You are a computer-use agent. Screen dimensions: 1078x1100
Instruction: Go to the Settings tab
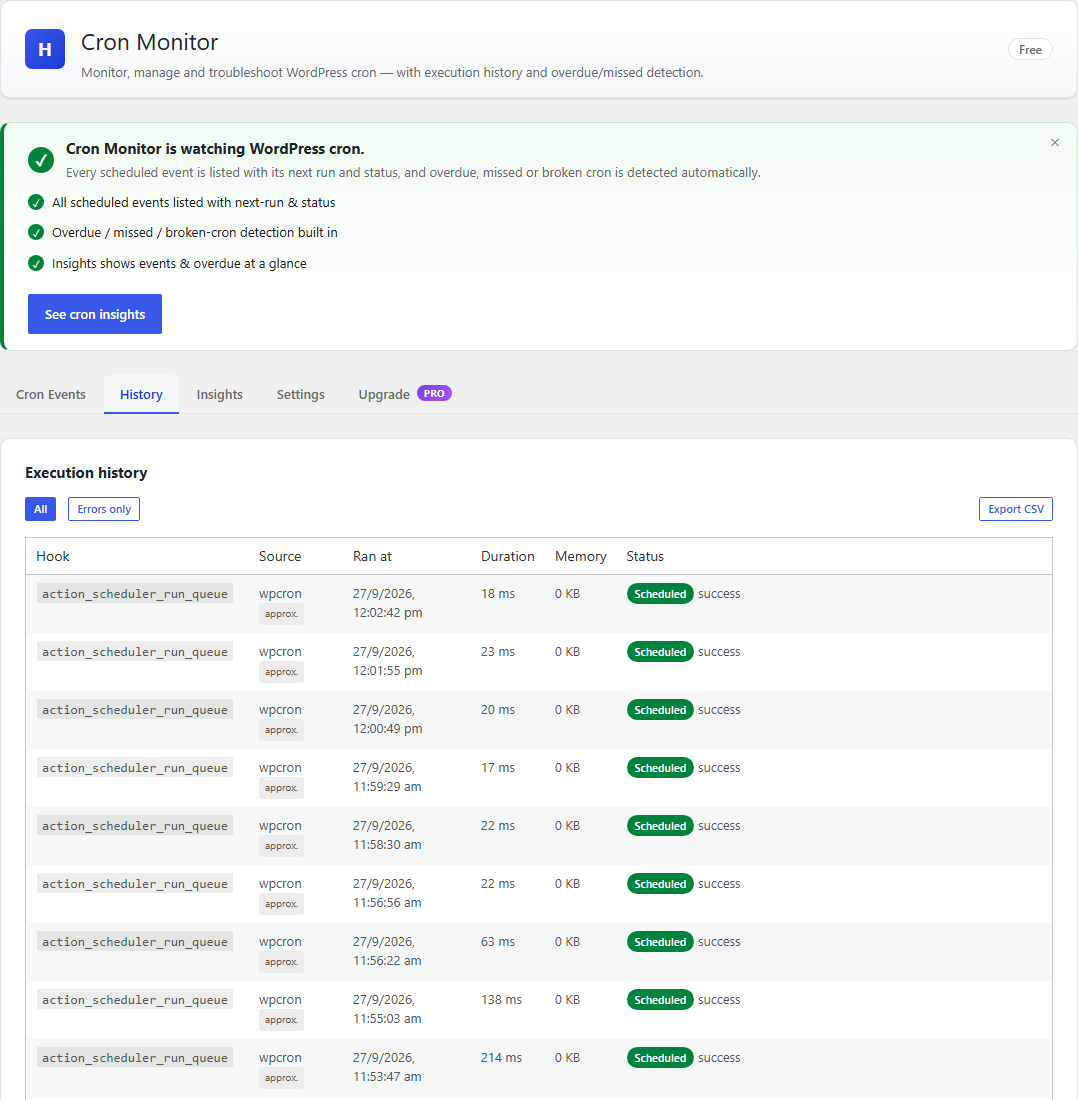click(300, 394)
